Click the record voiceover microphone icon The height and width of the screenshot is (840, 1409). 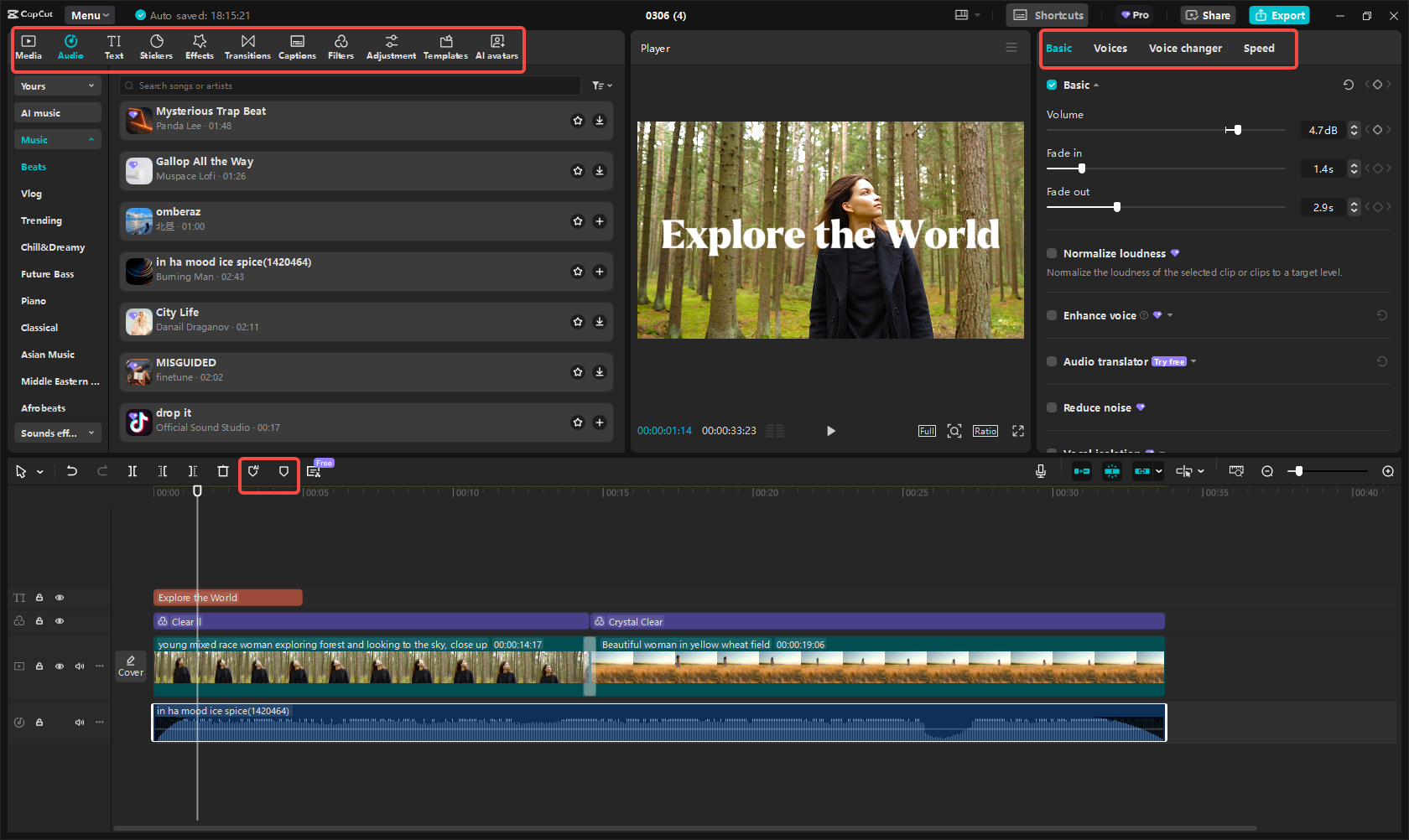click(1040, 471)
